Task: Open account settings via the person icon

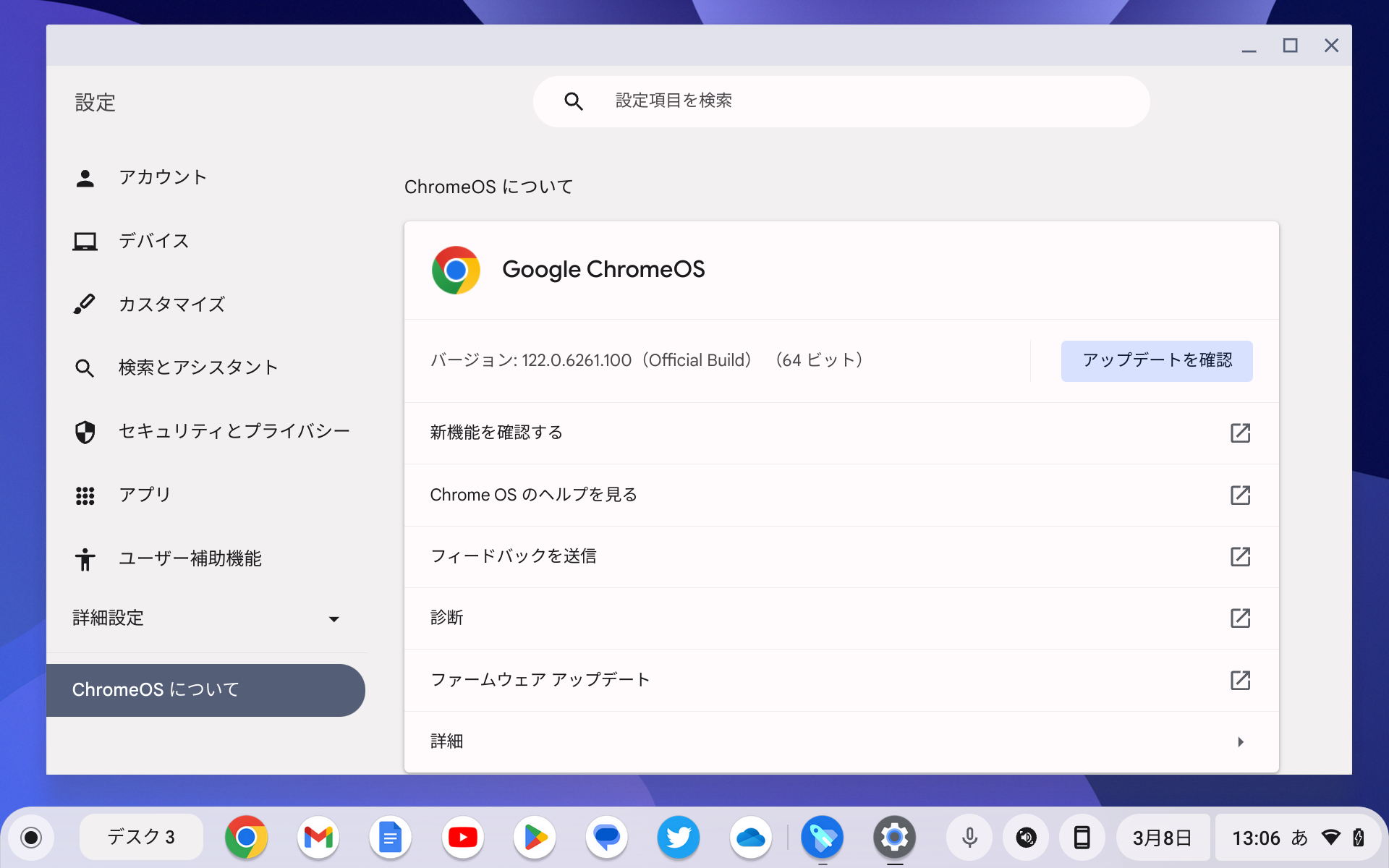Action: (x=85, y=177)
